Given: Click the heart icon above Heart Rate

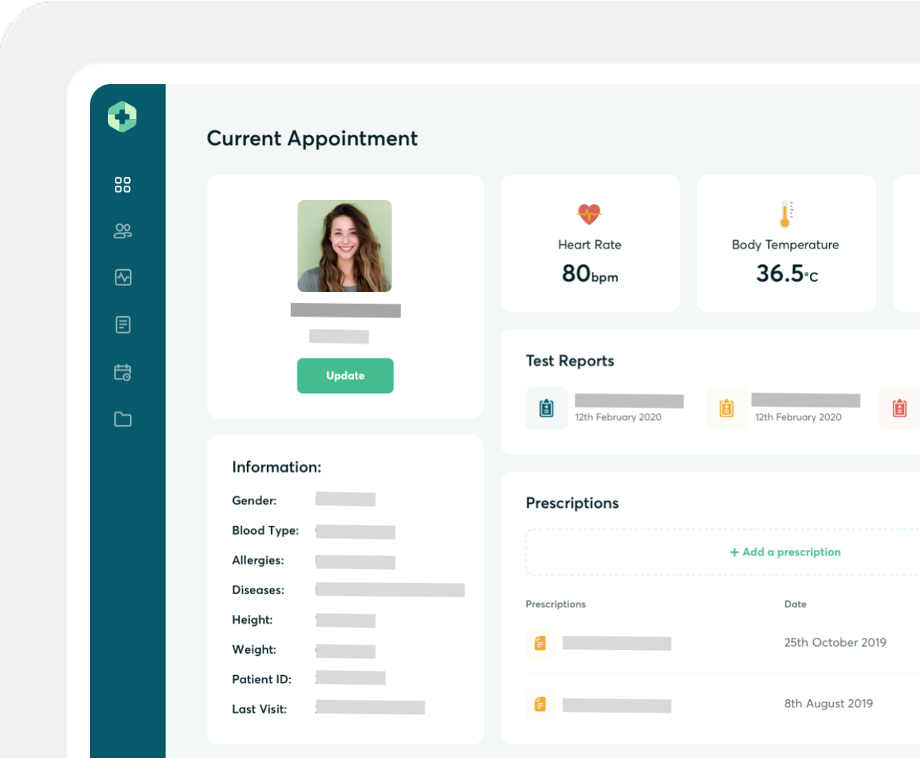Looking at the screenshot, I should click(589, 212).
